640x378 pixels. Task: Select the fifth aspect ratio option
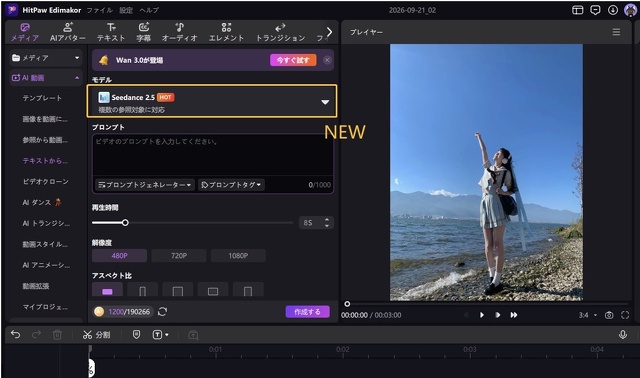248,289
